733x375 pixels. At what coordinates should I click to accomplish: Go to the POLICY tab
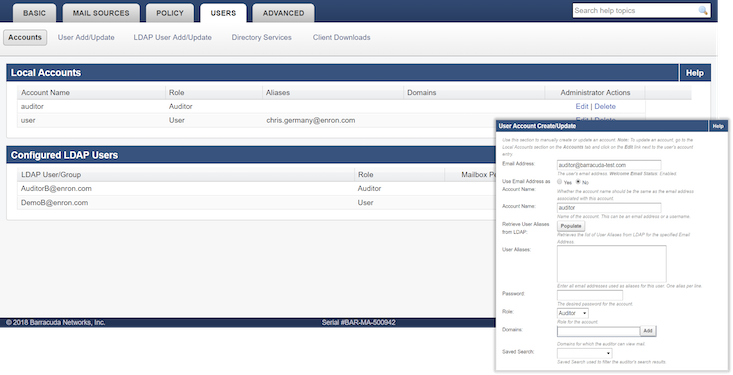[x=170, y=13]
